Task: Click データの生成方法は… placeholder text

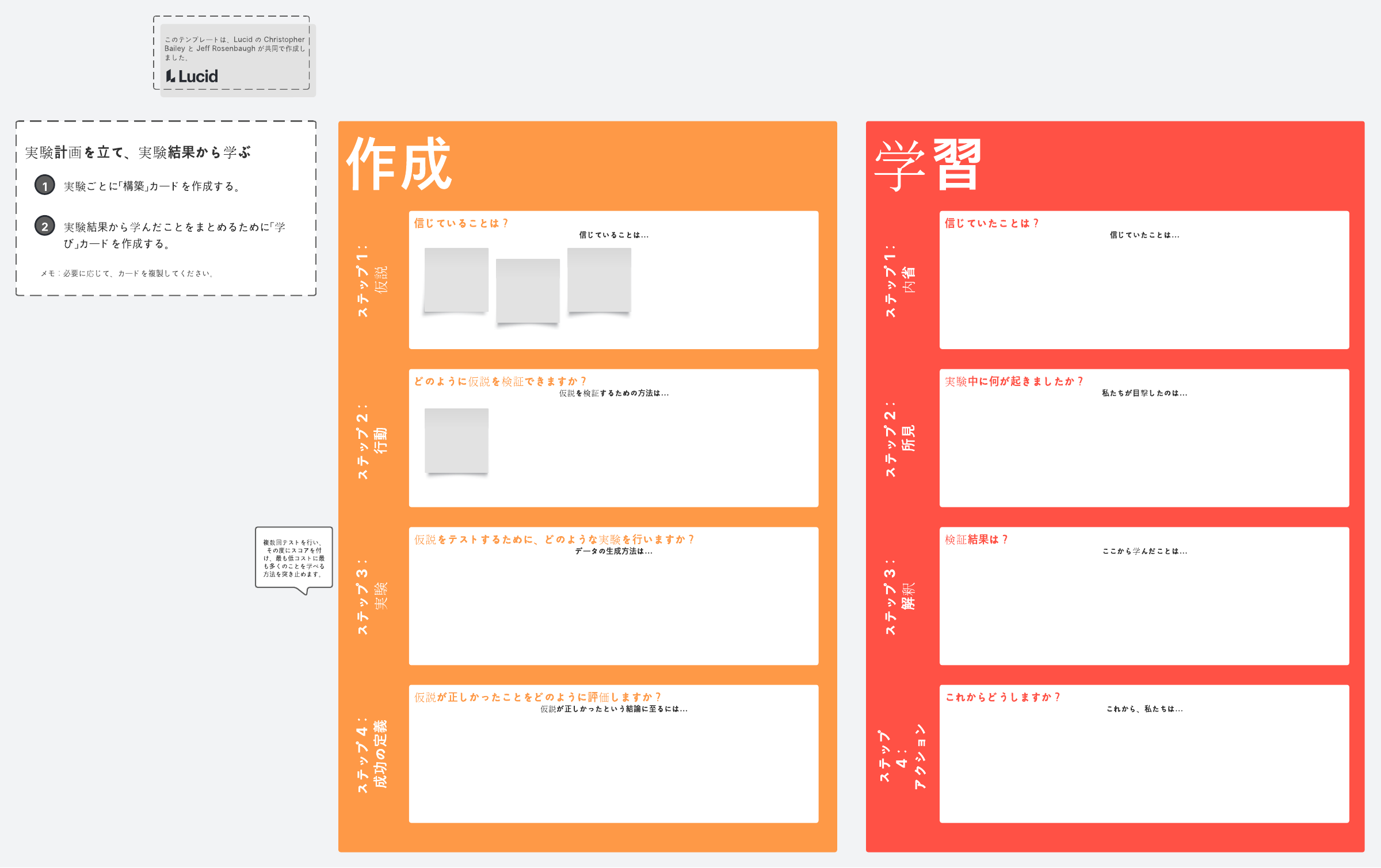Action: pyautogui.click(x=613, y=551)
